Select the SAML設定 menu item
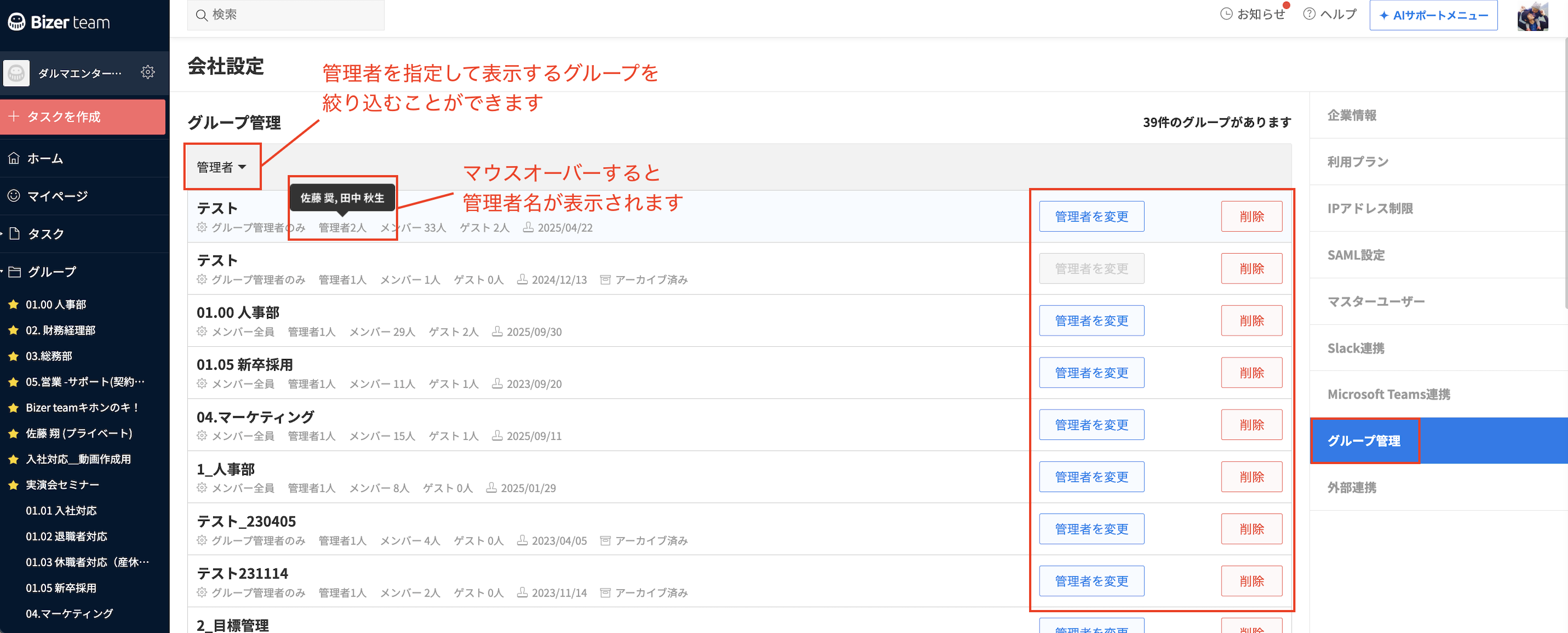 click(1355, 255)
